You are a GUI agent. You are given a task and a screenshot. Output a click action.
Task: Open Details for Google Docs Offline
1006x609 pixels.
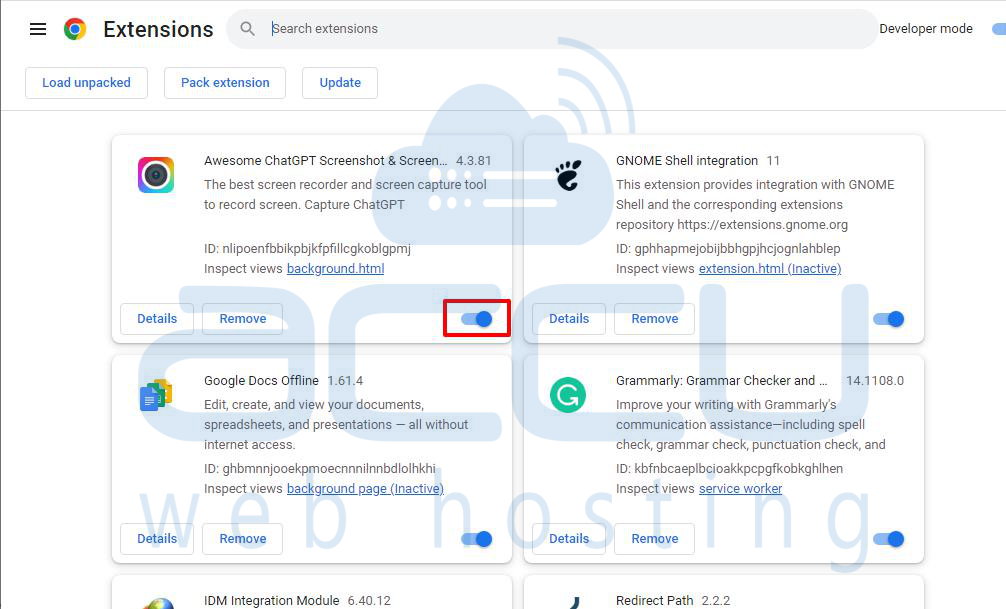pyautogui.click(x=157, y=539)
